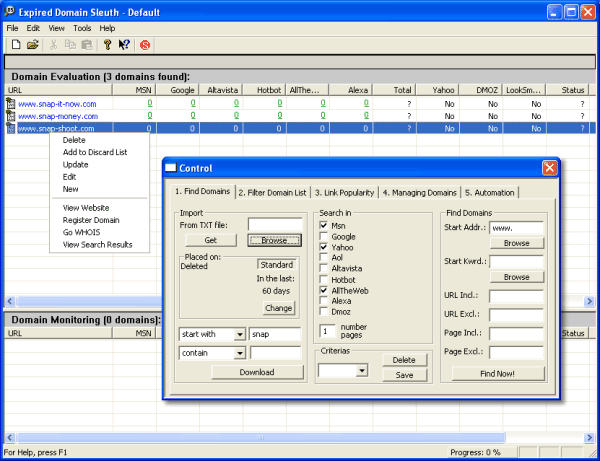Toggle the Msn search checkbox
The width and height of the screenshot is (600, 461).
(x=324, y=225)
